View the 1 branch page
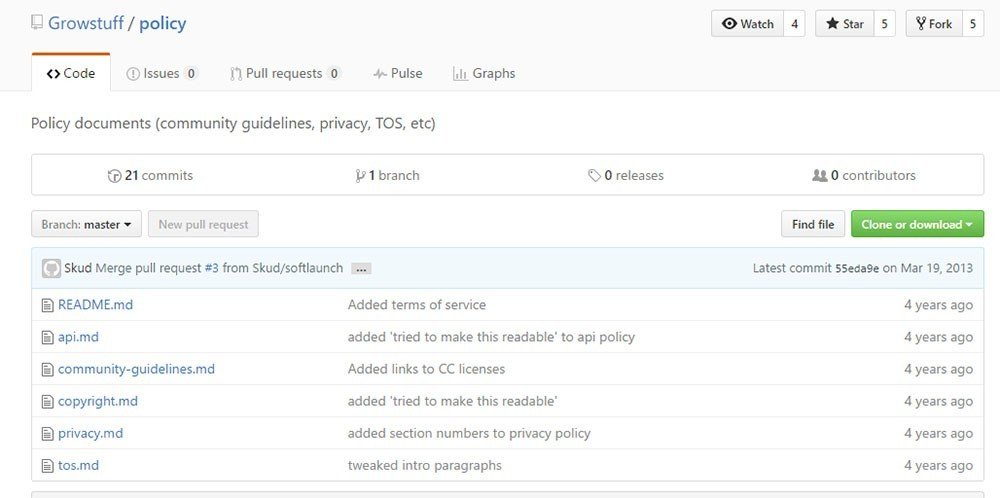The image size is (1000, 498). pos(388,175)
